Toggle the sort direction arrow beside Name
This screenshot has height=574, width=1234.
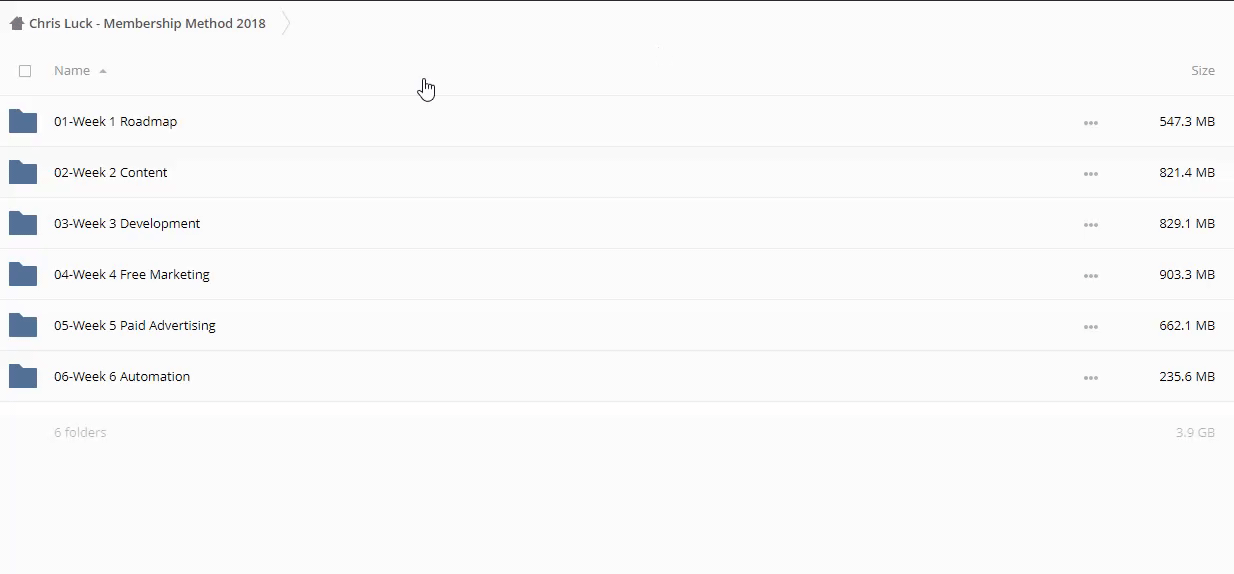click(x=103, y=72)
